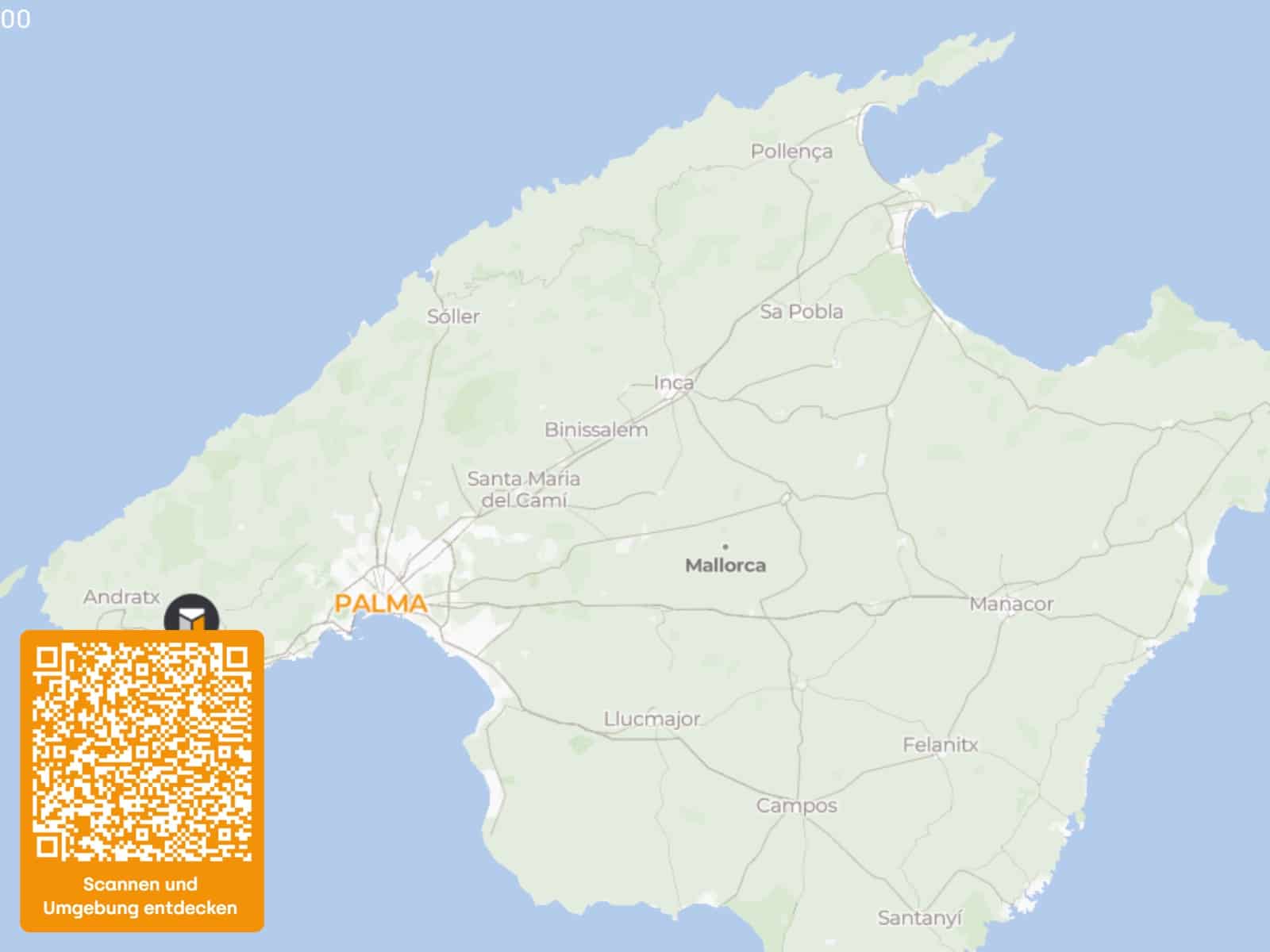The height and width of the screenshot is (952, 1270).
Task: Click the Sa Pobla label on the map
Action: click(801, 312)
